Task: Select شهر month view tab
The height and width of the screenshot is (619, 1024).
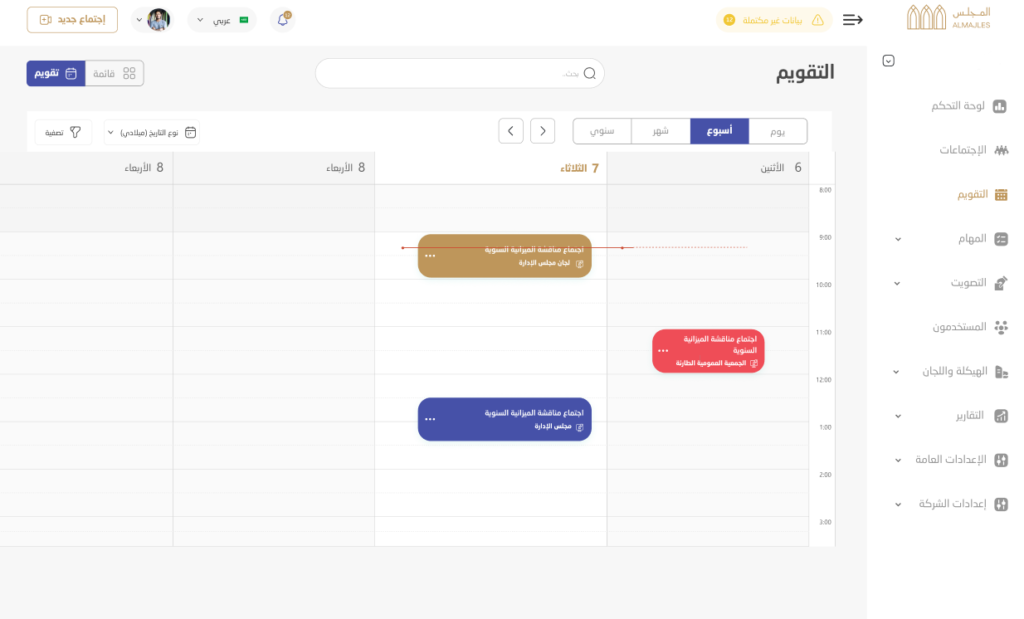Action: (x=661, y=131)
